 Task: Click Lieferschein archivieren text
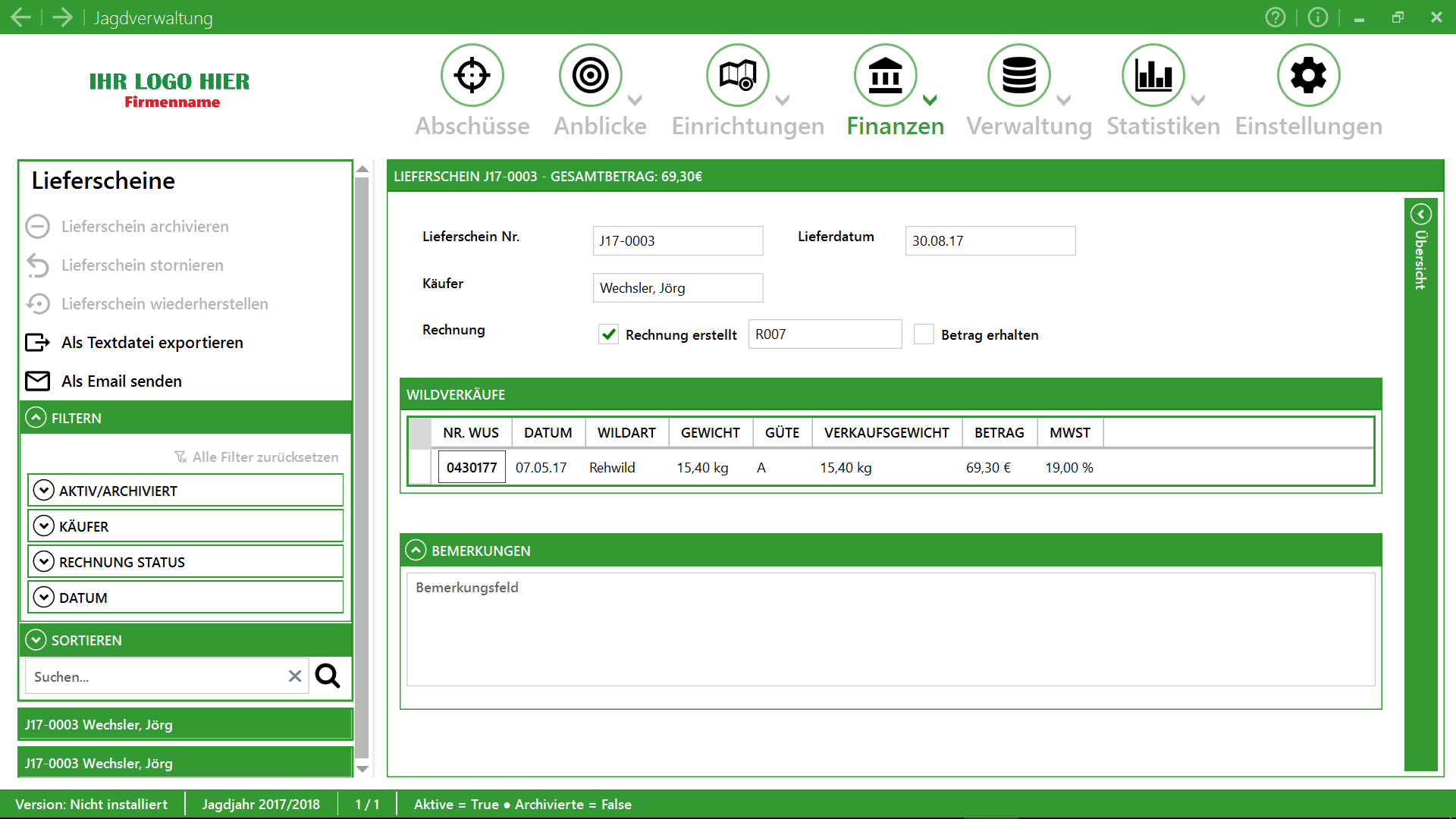click(145, 226)
